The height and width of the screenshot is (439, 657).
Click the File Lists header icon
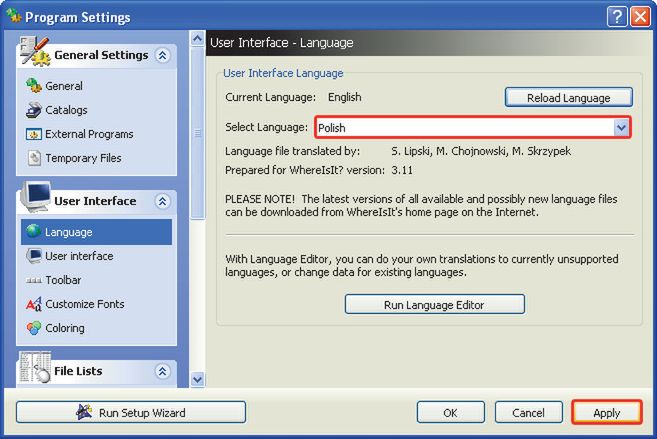pos(35,367)
